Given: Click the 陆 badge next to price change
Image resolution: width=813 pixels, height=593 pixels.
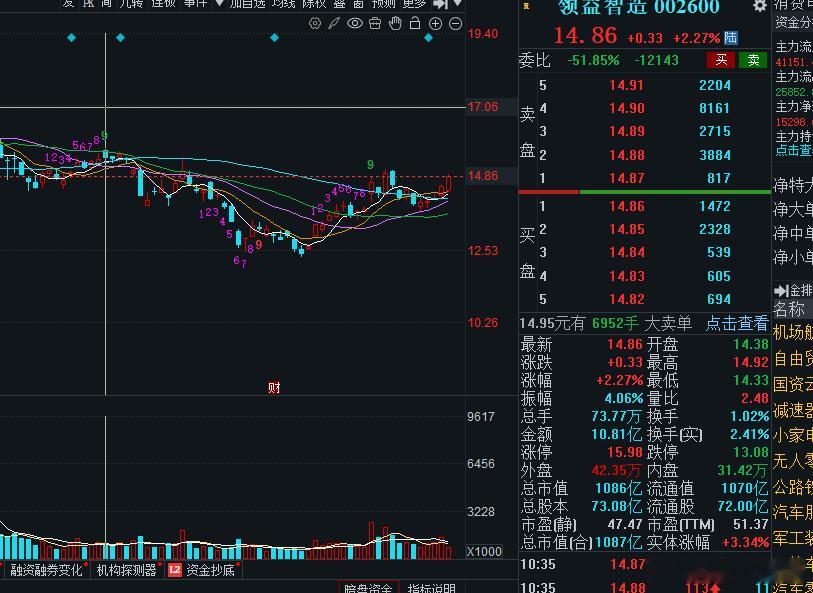Looking at the screenshot, I should pos(730,38).
